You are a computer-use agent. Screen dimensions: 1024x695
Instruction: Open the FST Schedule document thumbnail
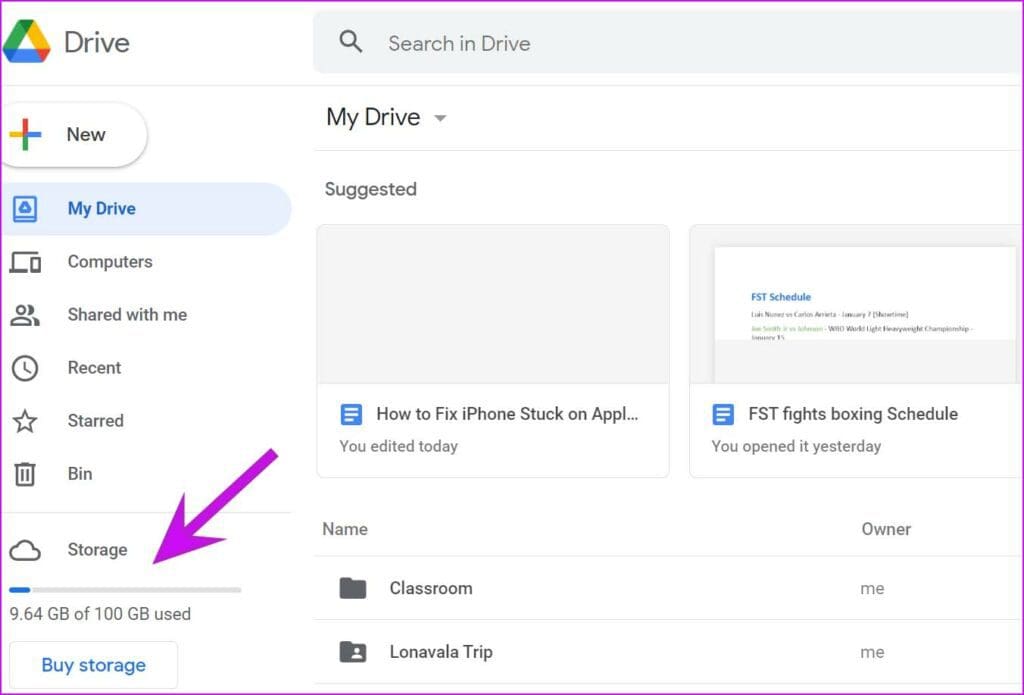856,304
